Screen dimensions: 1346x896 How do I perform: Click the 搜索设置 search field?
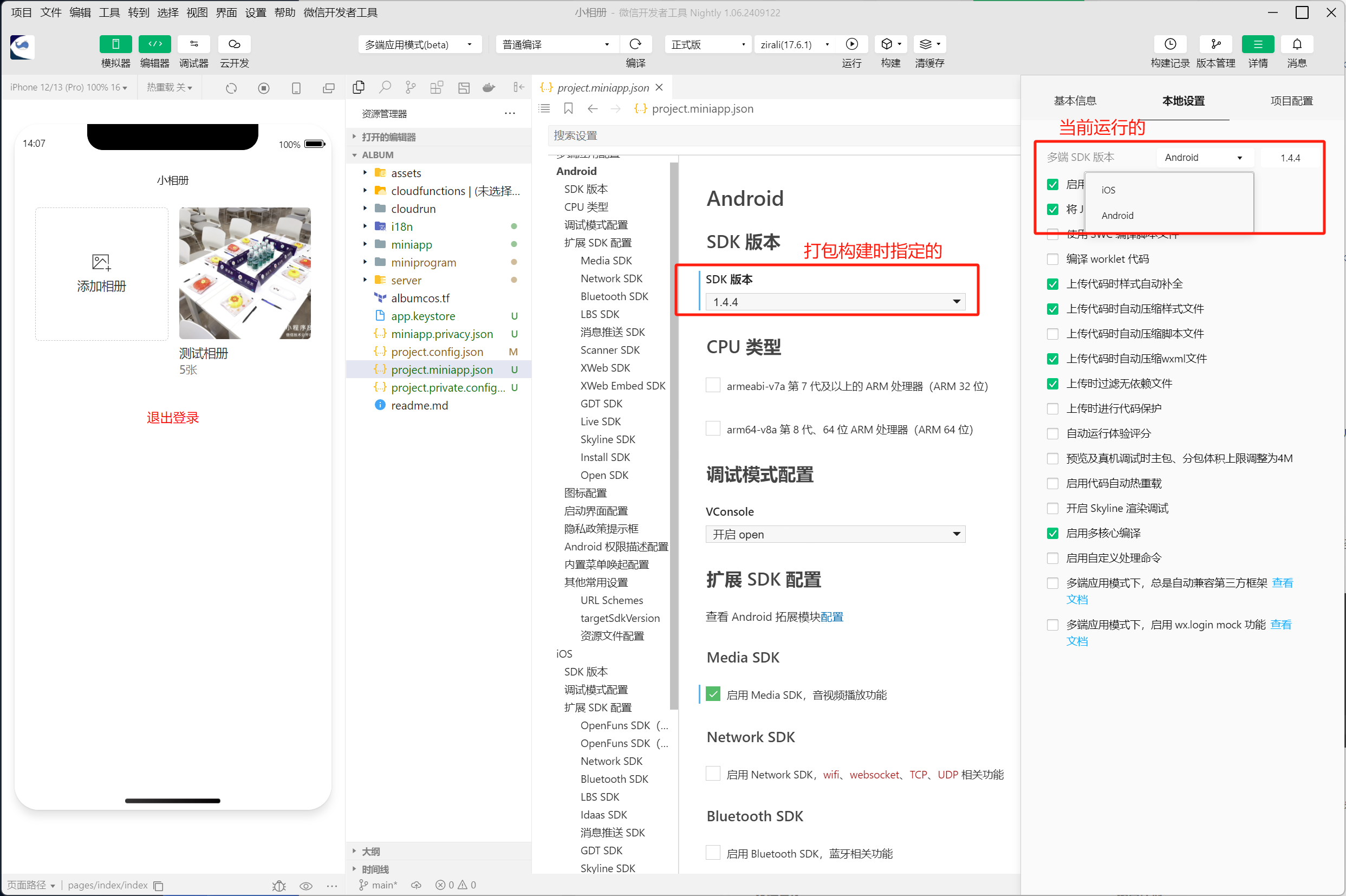click(x=783, y=136)
